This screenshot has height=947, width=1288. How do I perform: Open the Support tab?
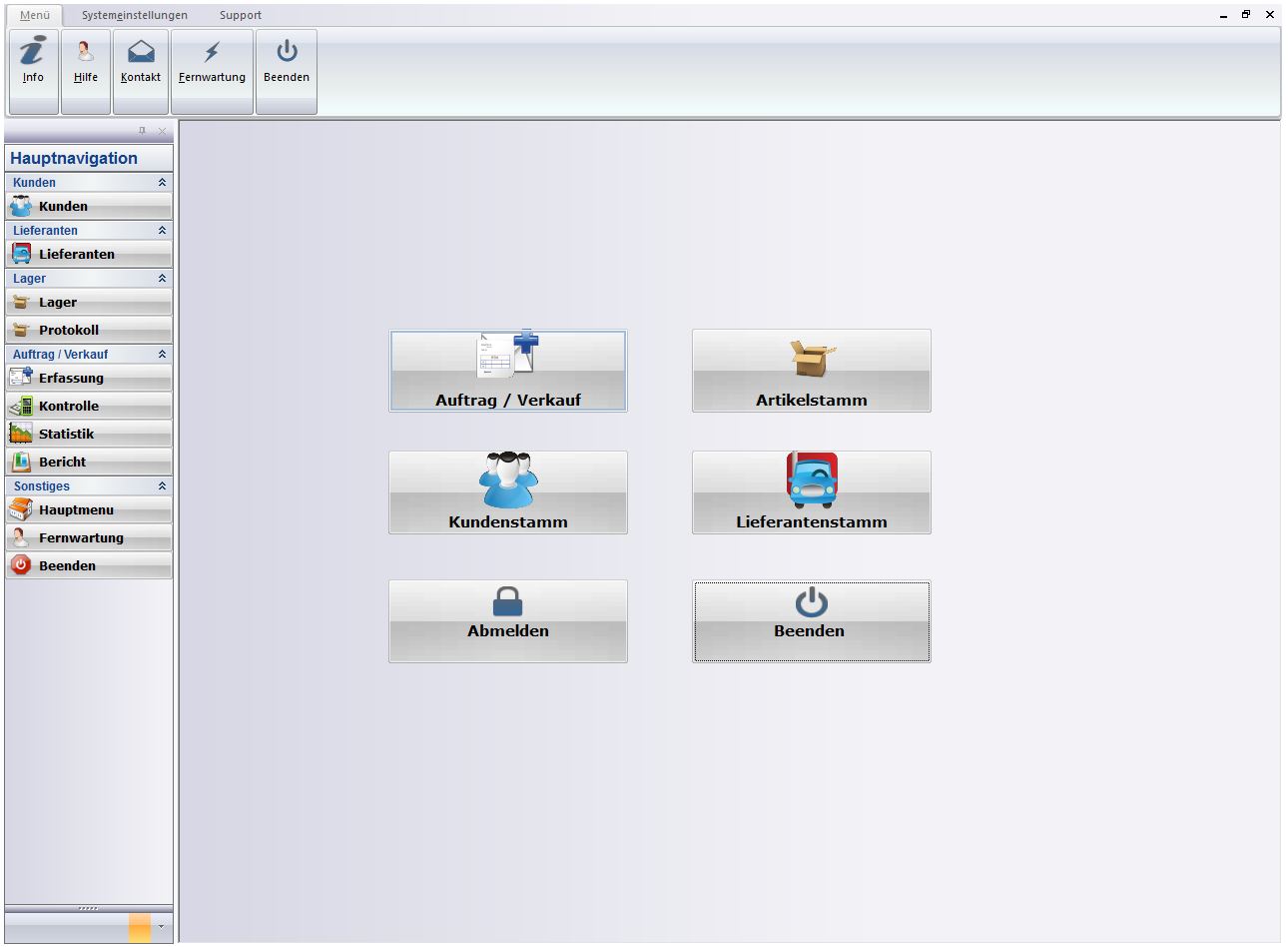(x=241, y=16)
